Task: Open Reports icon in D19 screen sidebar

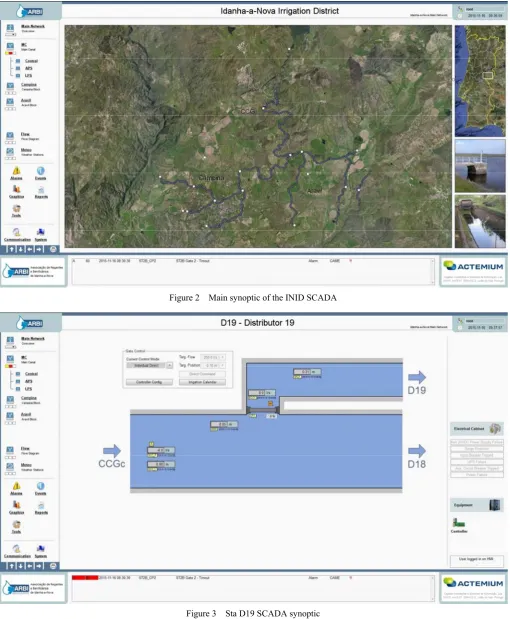Action: pyautogui.click(x=41, y=505)
